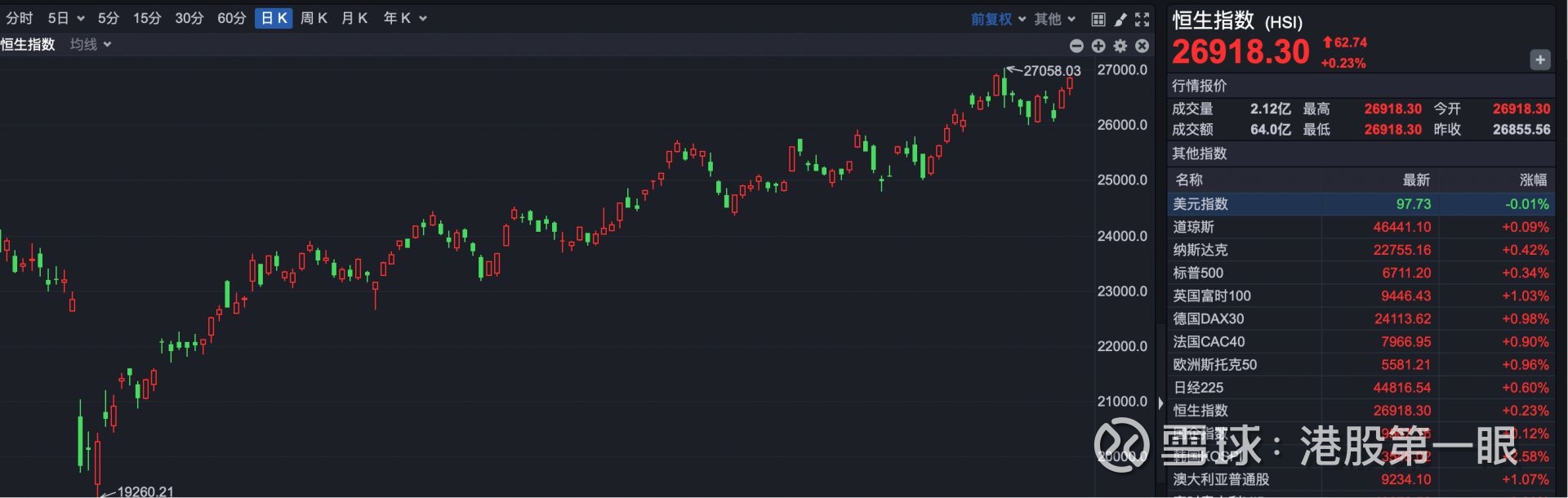Add 恒生指数 to watchlist with plus button
The width and height of the screenshot is (1568, 498).
(x=1539, y=60)
